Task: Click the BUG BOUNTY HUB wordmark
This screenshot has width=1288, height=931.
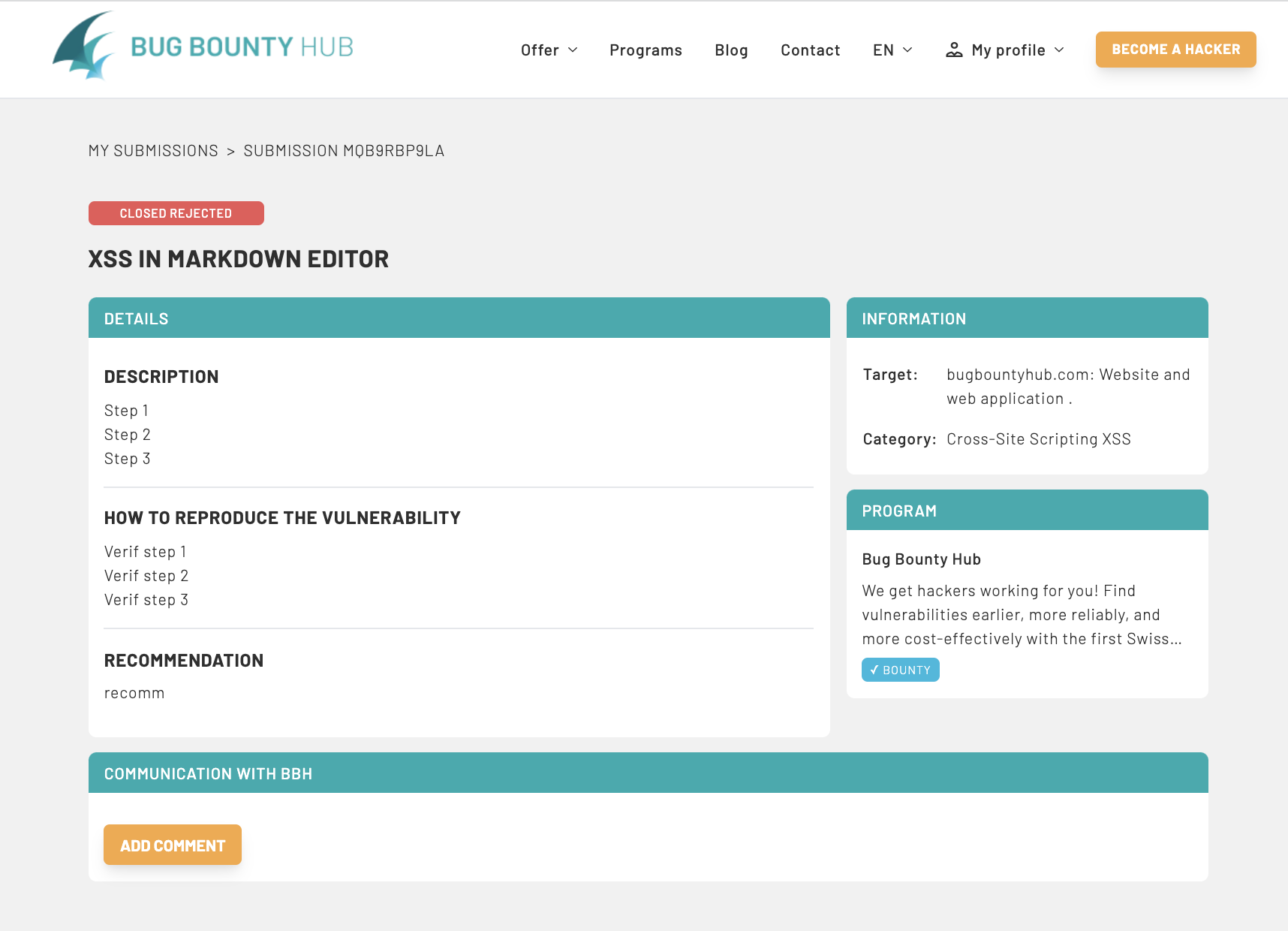Action: 242,47
